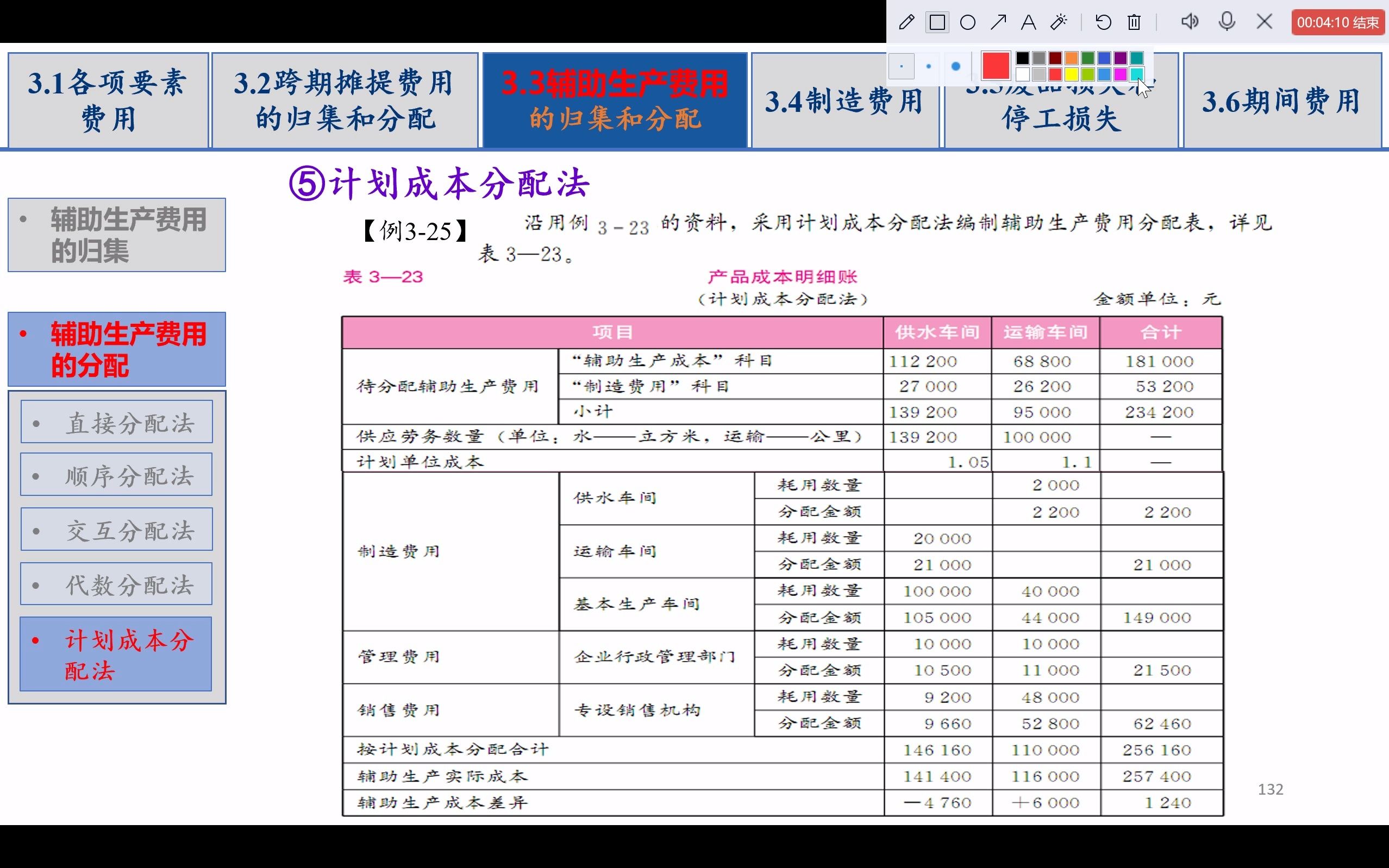Select 计划成本分配法 in sidebar
This screenshot has width=1389, height=868.
point(116,654)
